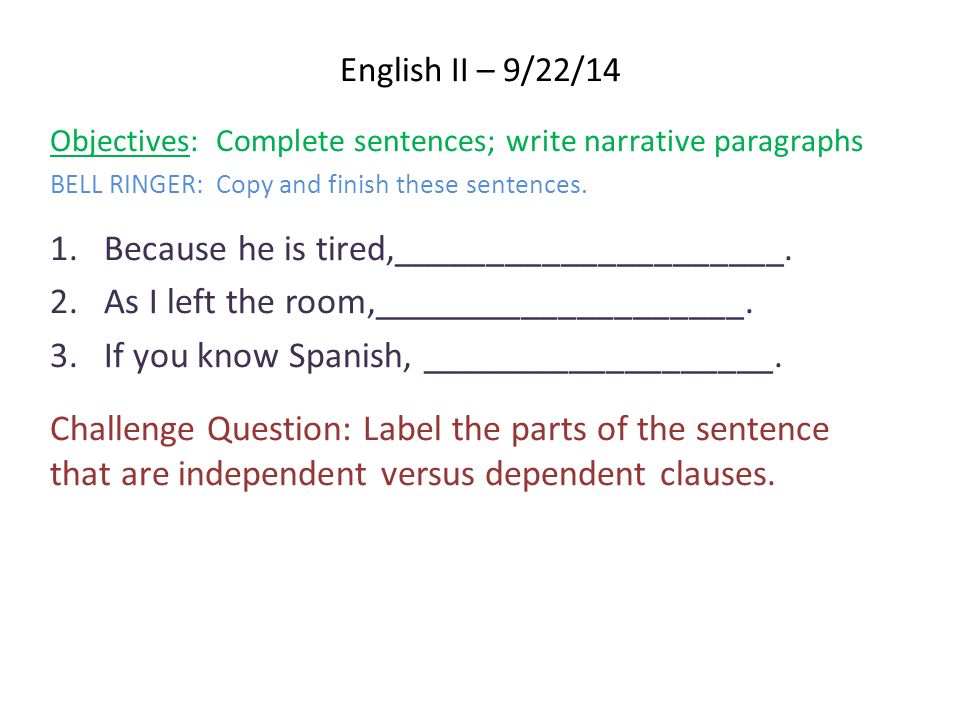Click the underlined Objectives heading
The image size is (960, 720).
tap(120, 142)
